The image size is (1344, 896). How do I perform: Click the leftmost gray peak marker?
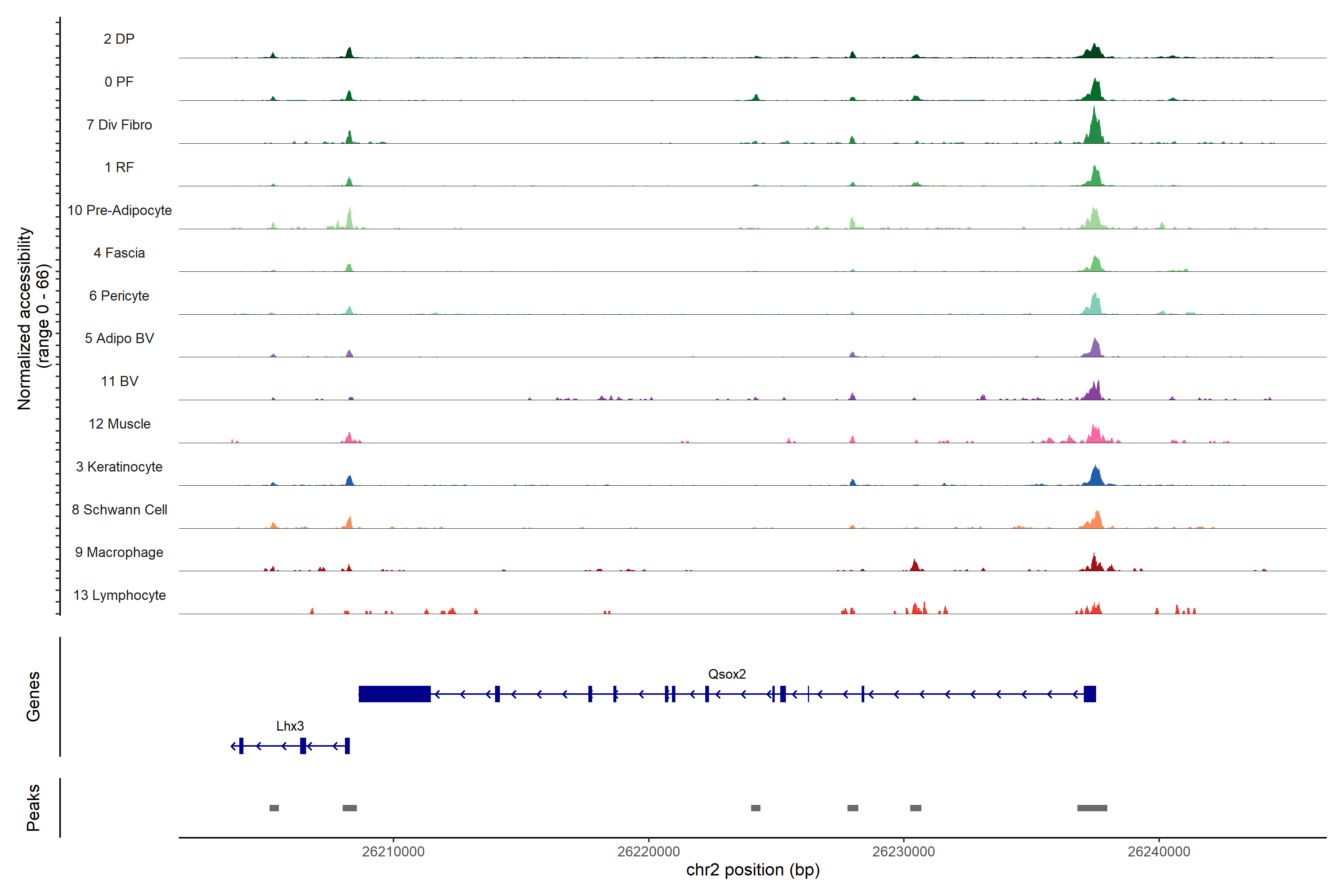click(x=274, y=808)
